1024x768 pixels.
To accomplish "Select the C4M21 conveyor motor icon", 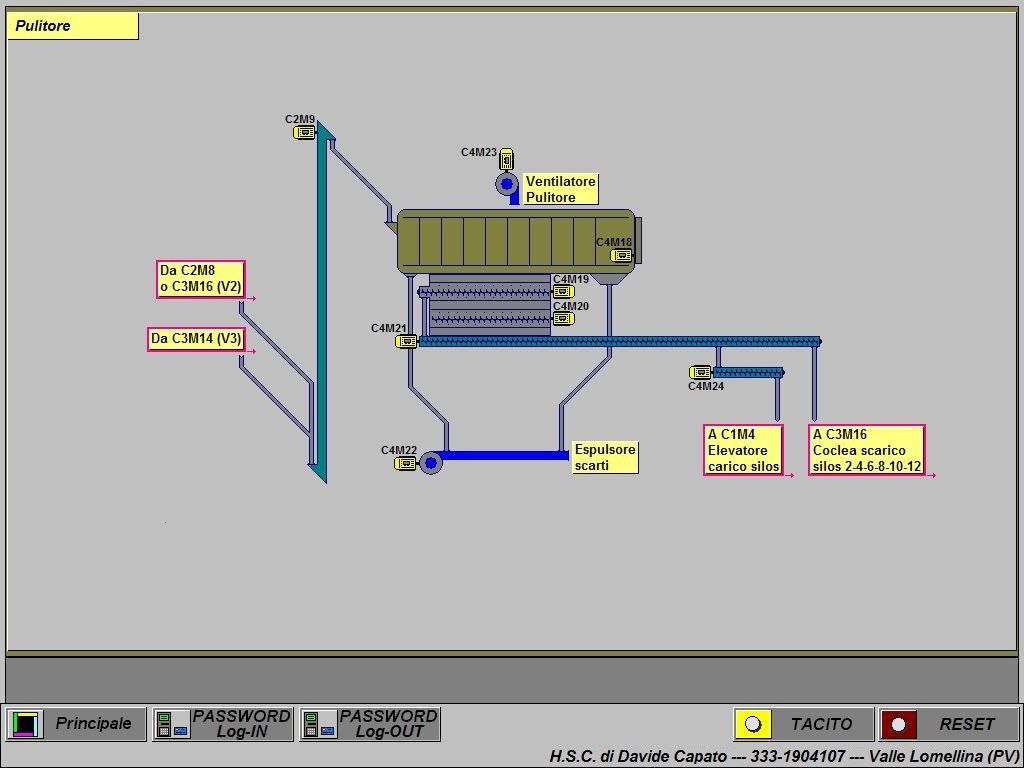I will [x=406, y=342].
